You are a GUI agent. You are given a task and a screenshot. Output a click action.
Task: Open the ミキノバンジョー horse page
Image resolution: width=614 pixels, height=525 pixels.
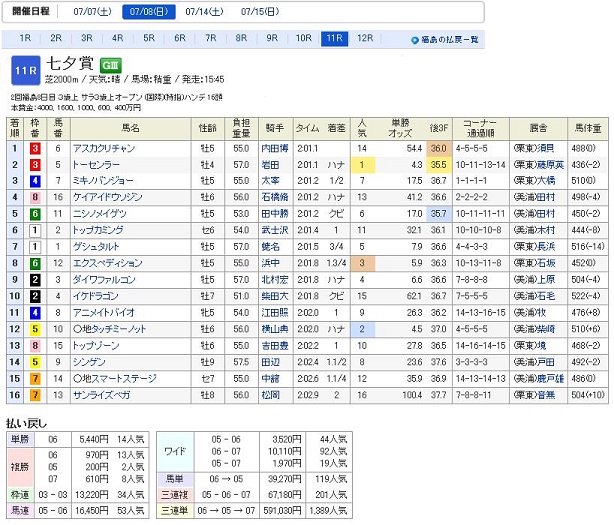pos(104,180)
